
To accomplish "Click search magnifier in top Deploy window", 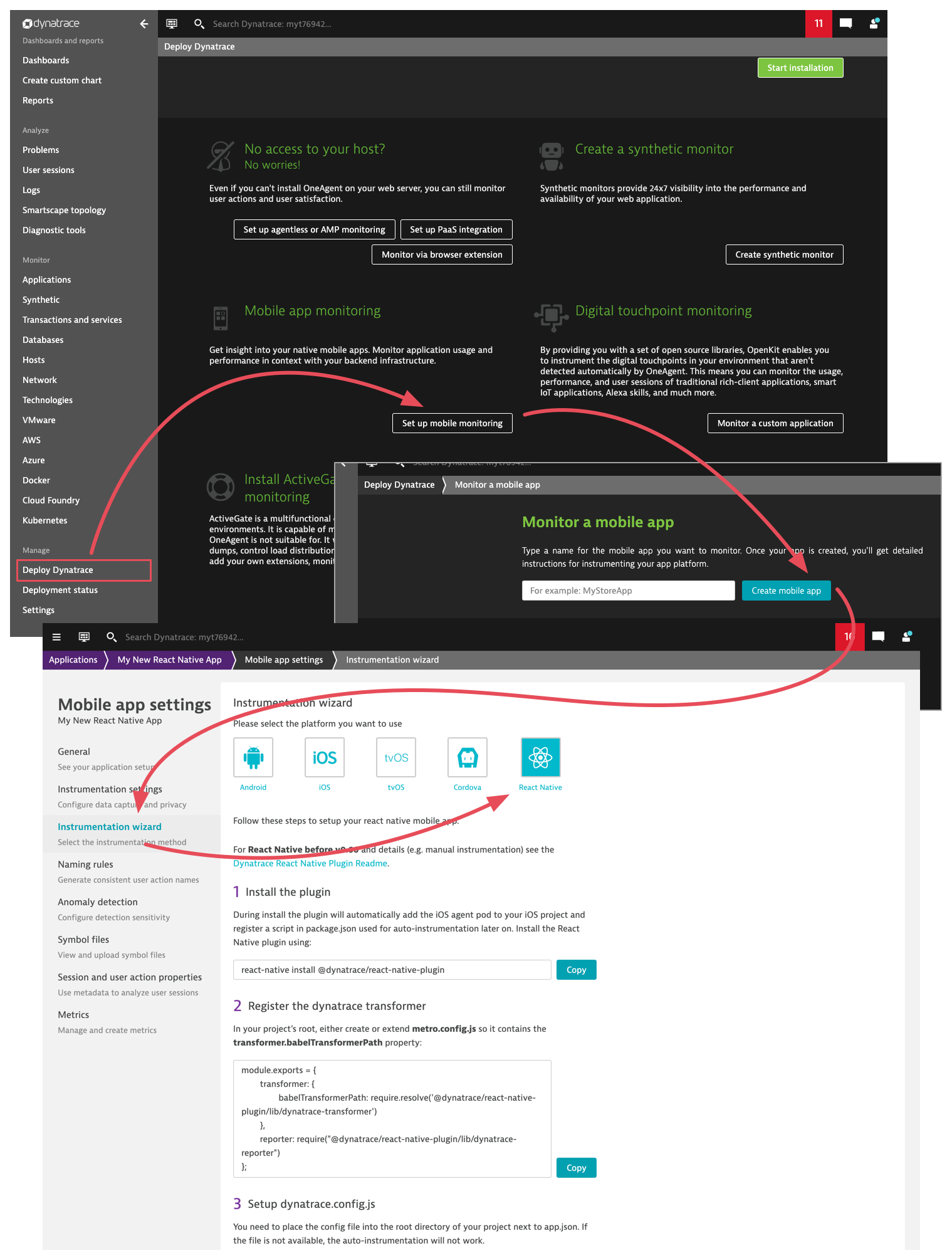I will click(199, 24).
